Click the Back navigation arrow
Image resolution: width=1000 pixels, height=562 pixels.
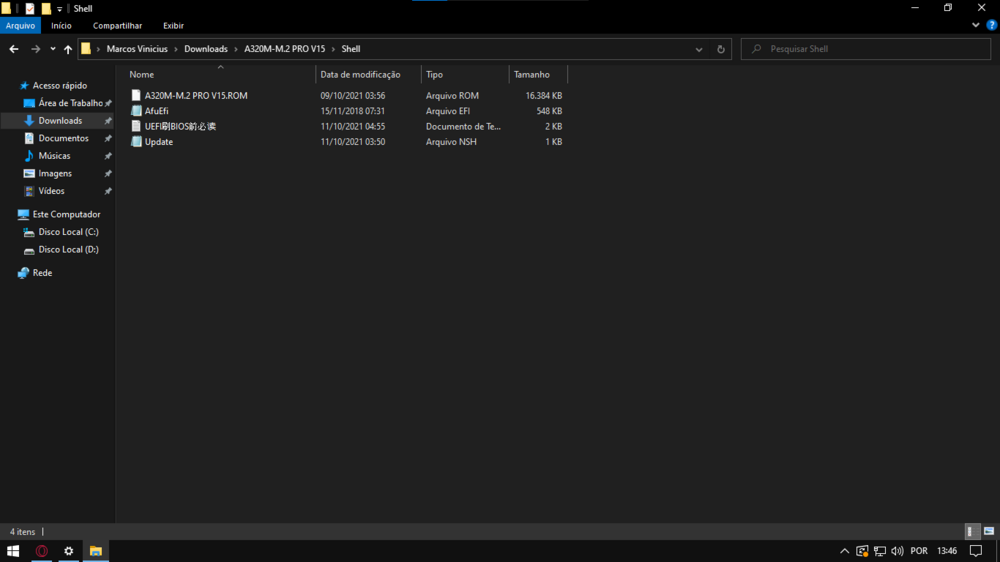pos(14,49)
